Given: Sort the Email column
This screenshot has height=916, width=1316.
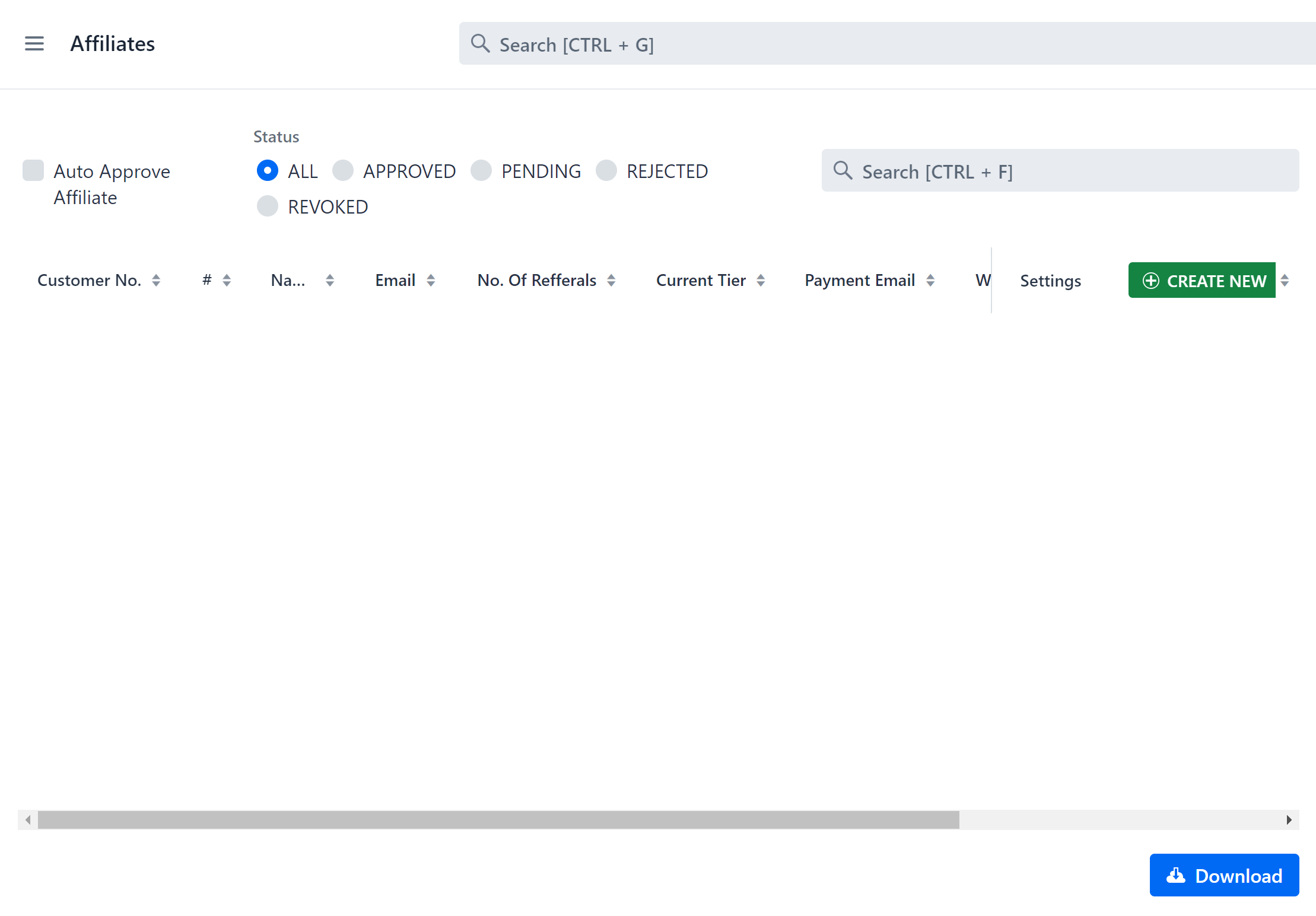Looking at the screenshot, I should tap(431, 279).
